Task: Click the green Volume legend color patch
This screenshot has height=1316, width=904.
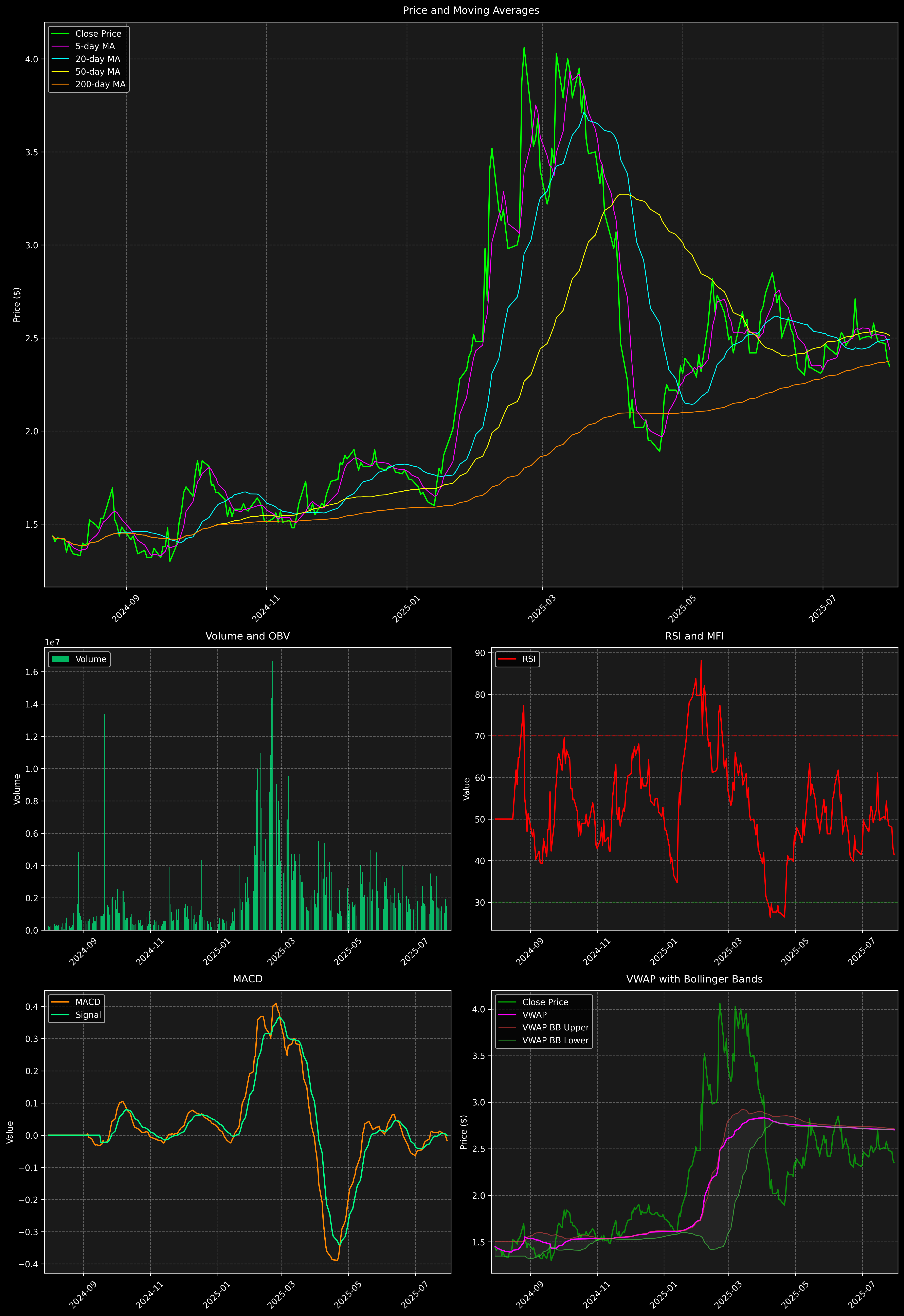Action: click(x=60, y=659)
